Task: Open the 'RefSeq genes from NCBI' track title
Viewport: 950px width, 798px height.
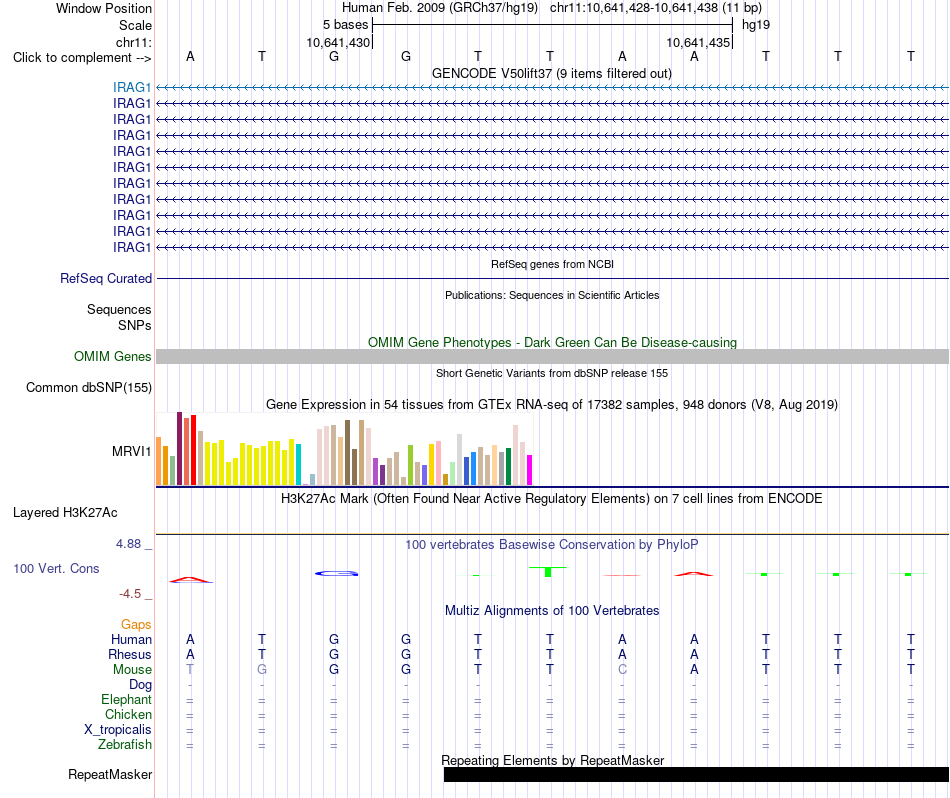Action: [x=552, y=264]
